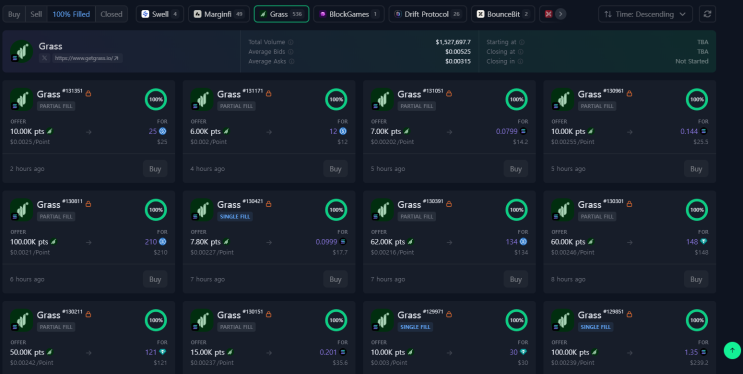
Task: Select the Sell filter tab
Action: 36,14
